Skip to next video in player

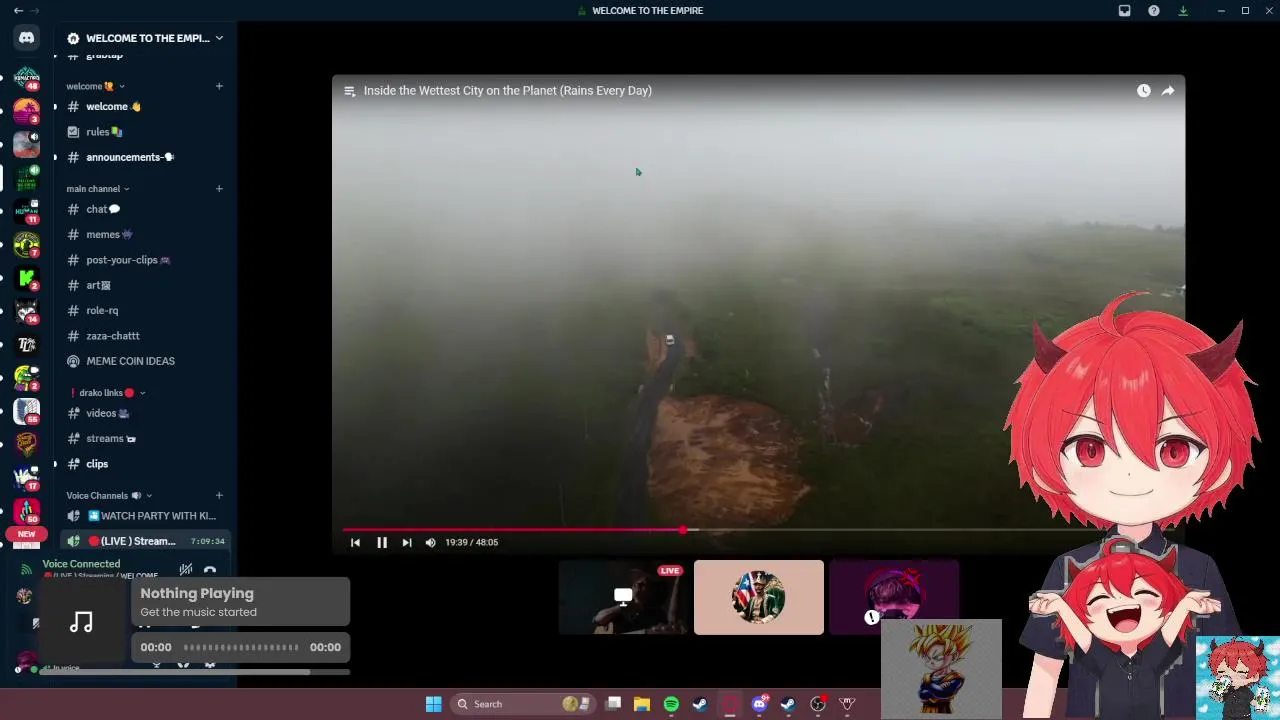[406, 542]
